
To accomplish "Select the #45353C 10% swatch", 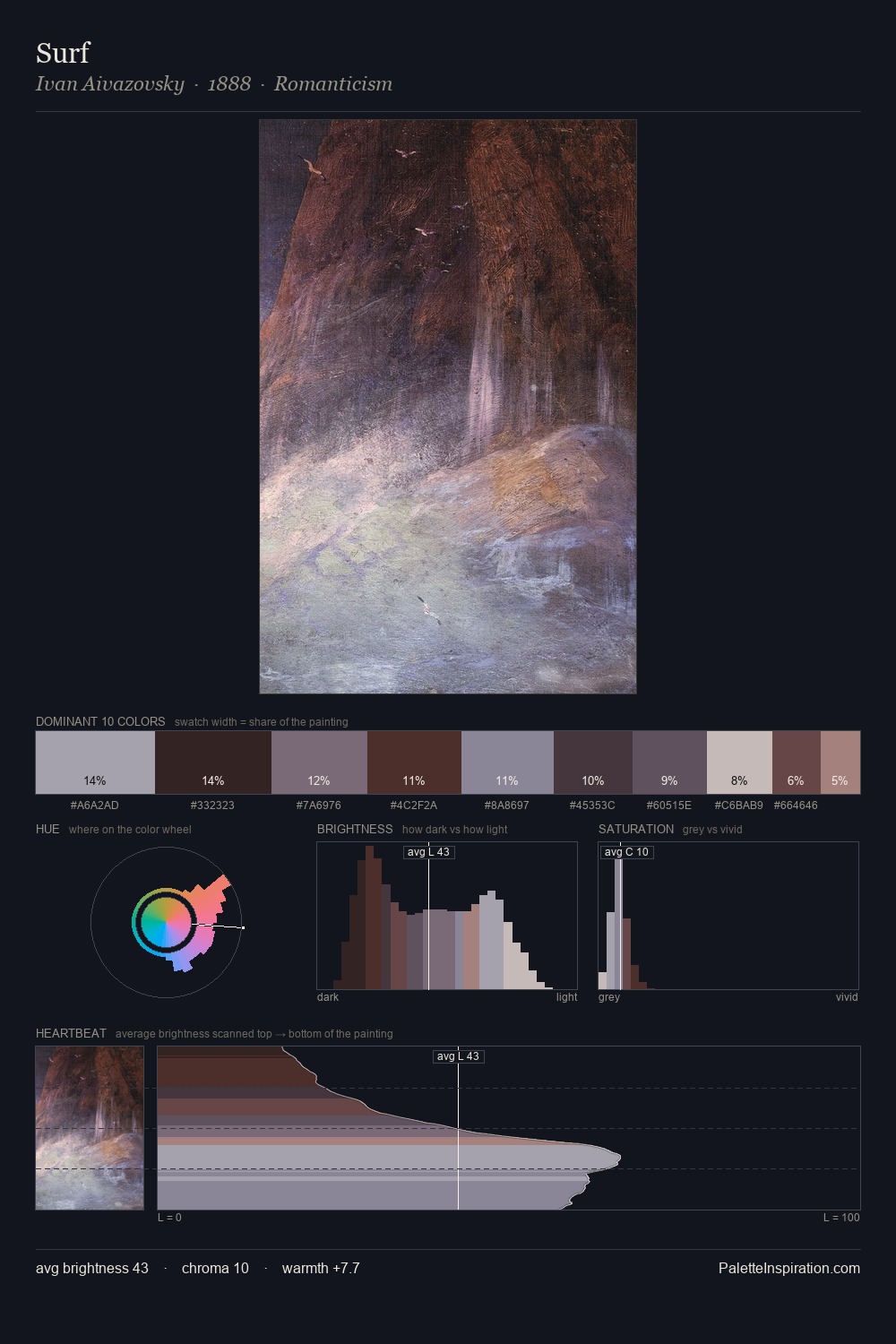I will [x=593, y=762].
